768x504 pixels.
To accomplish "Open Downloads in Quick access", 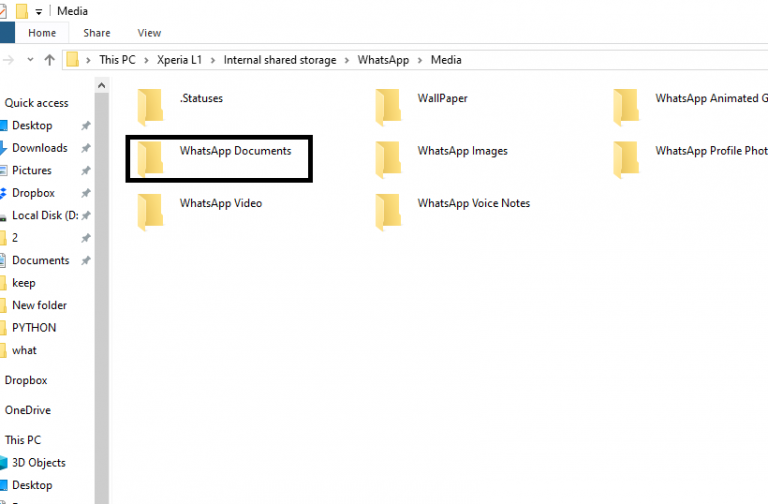I will (x=40, y=148).
